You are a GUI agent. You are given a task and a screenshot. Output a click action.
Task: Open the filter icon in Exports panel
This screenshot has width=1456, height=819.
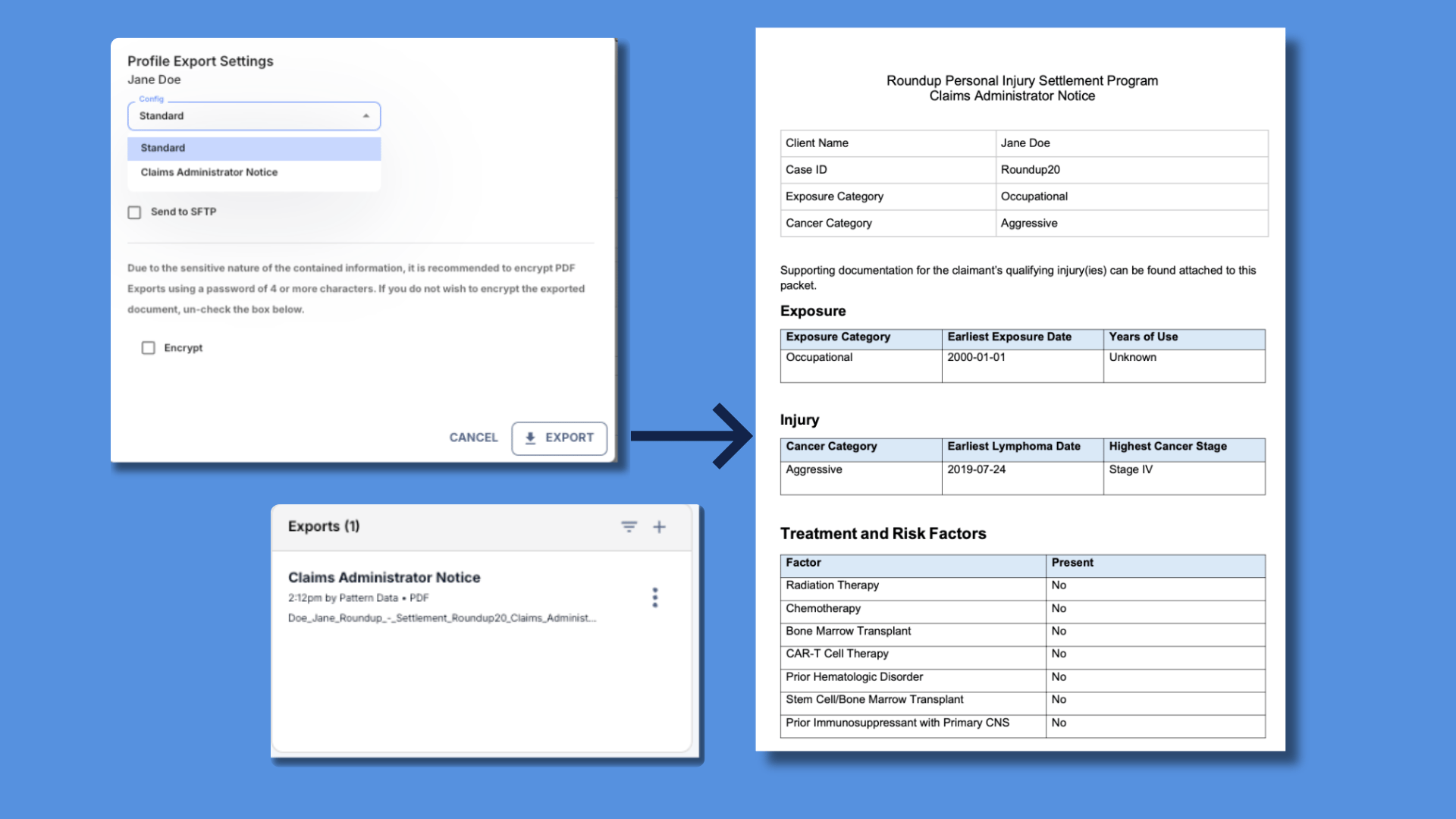coord(629,526)
